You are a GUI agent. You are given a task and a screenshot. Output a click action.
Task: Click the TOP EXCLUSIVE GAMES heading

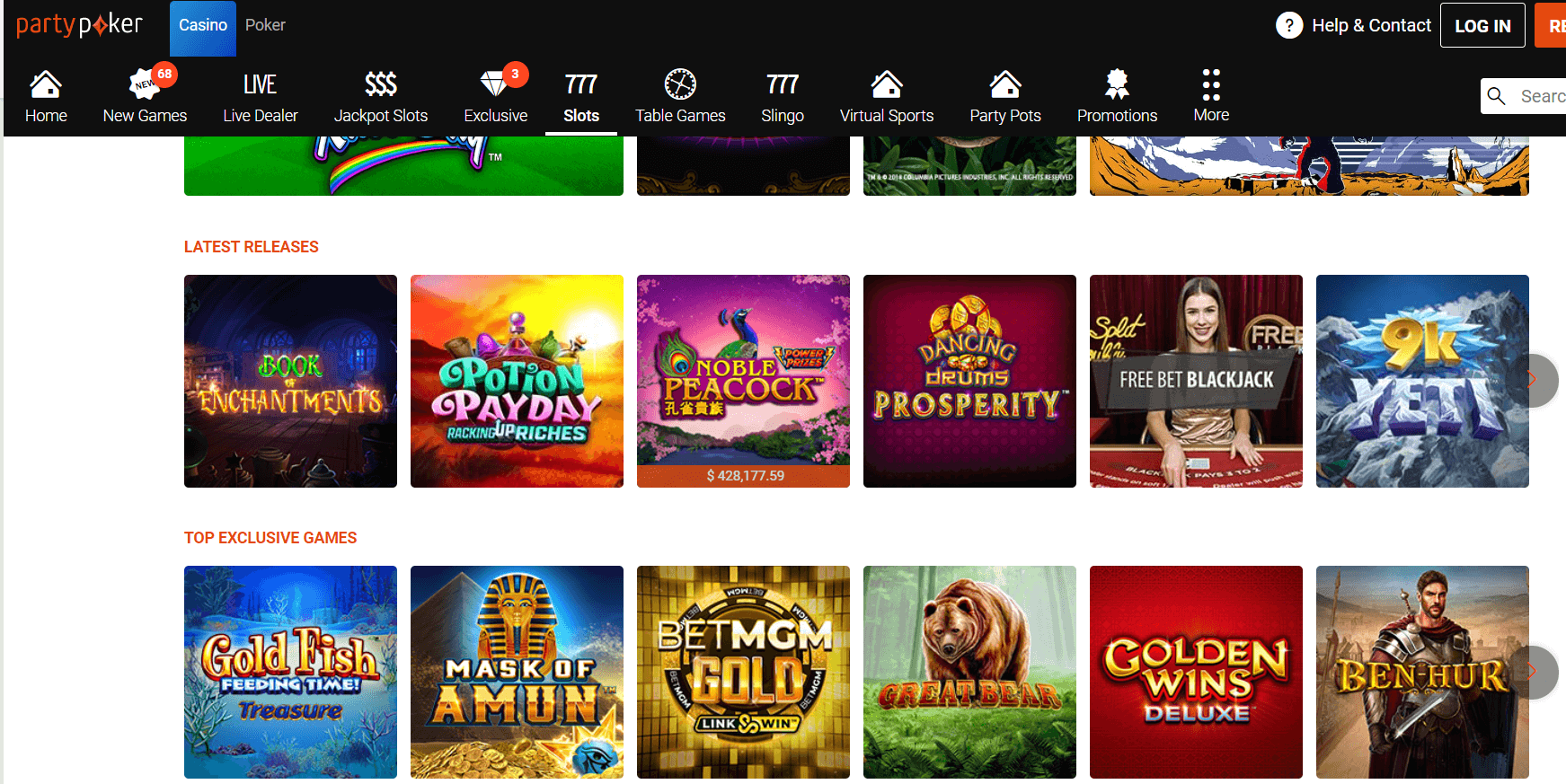[x=270, y=538]
